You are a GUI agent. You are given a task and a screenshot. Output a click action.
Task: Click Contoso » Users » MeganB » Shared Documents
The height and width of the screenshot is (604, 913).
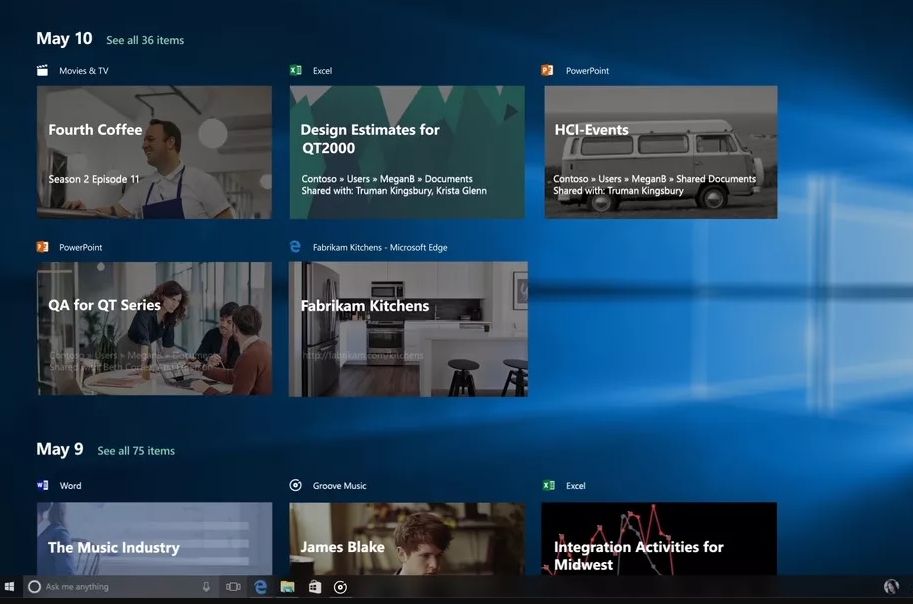coord(654,179)
